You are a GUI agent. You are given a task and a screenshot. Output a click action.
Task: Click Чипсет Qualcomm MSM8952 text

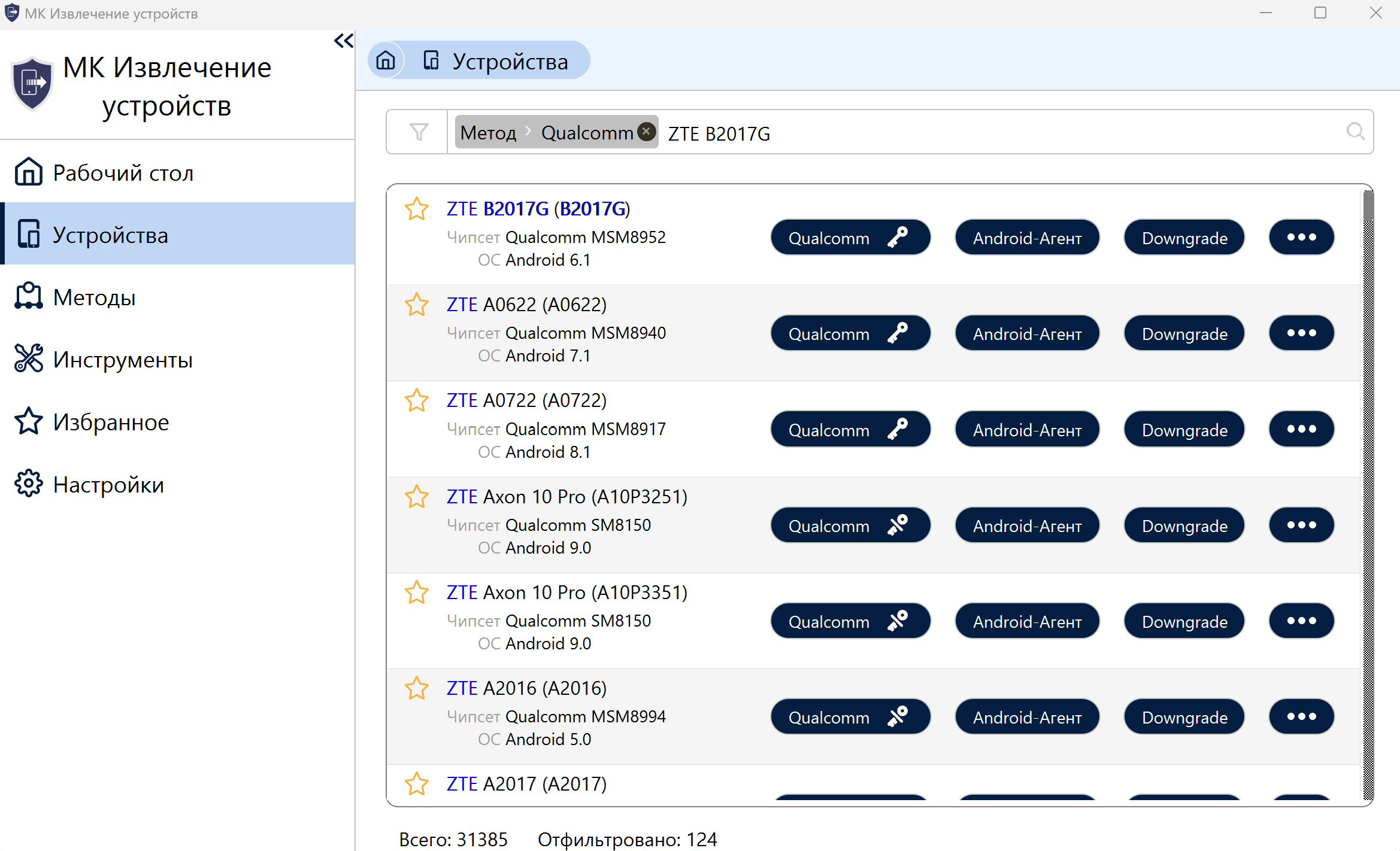click(x=556, y=237)
